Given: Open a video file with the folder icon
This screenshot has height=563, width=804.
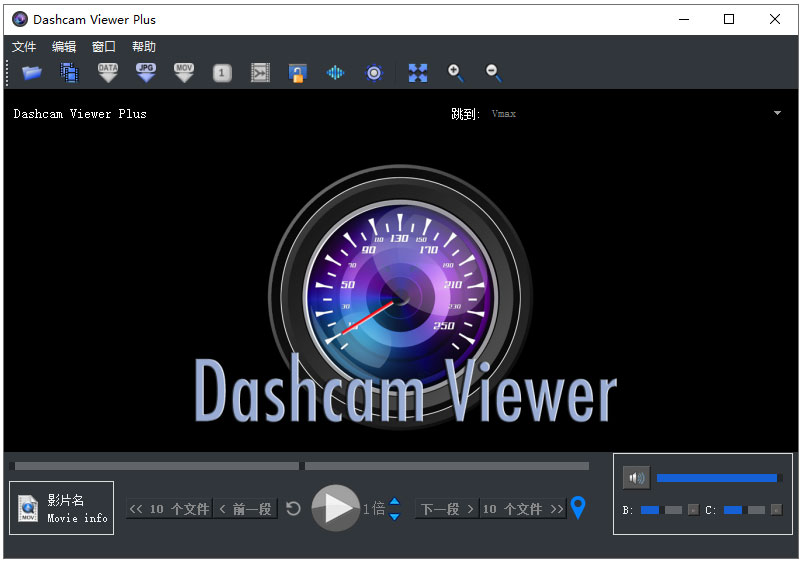Looking at the screenshot, I should (31, 73).
